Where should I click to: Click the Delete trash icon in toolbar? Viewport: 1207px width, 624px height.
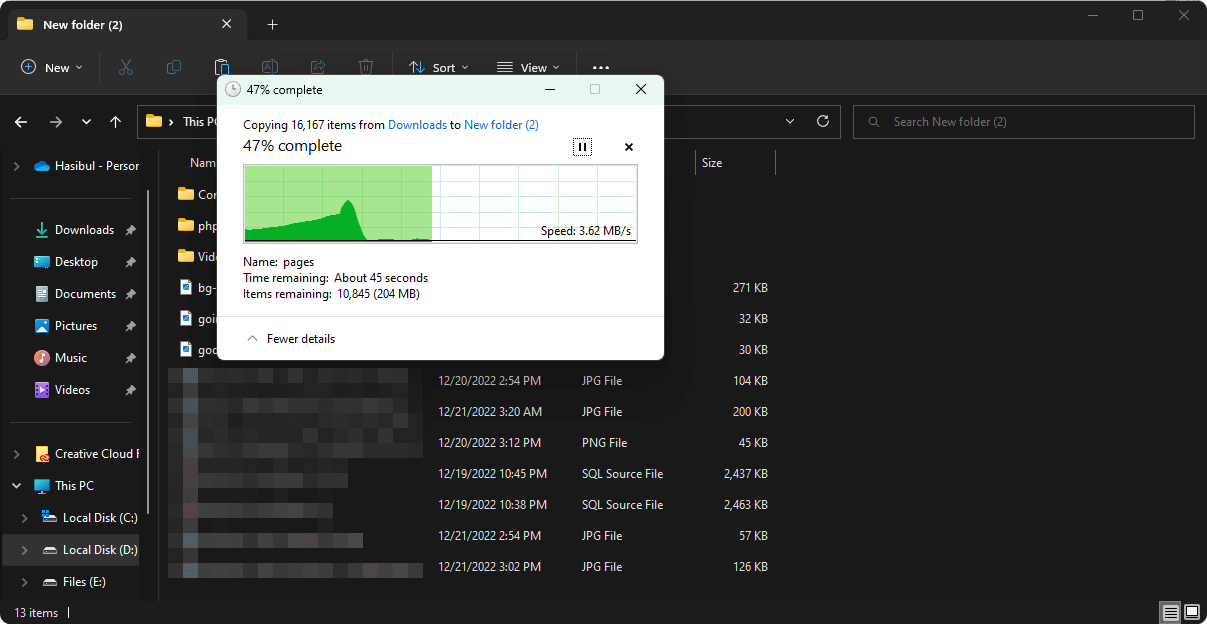(x=366, y=67)
